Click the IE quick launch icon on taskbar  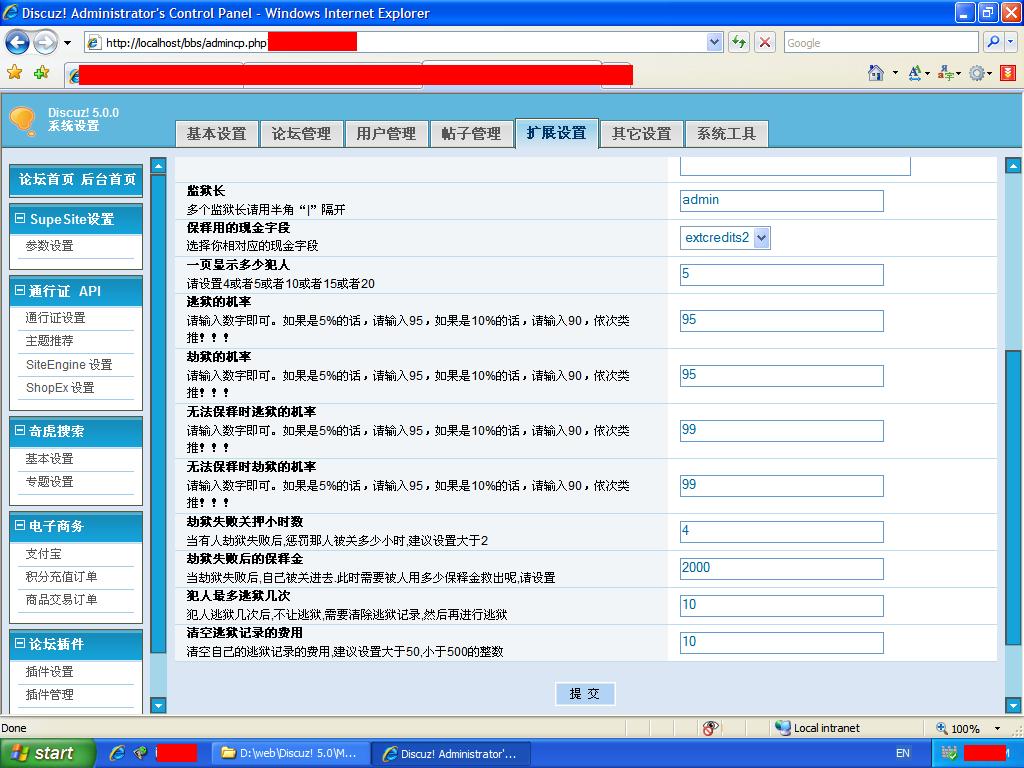117,753
